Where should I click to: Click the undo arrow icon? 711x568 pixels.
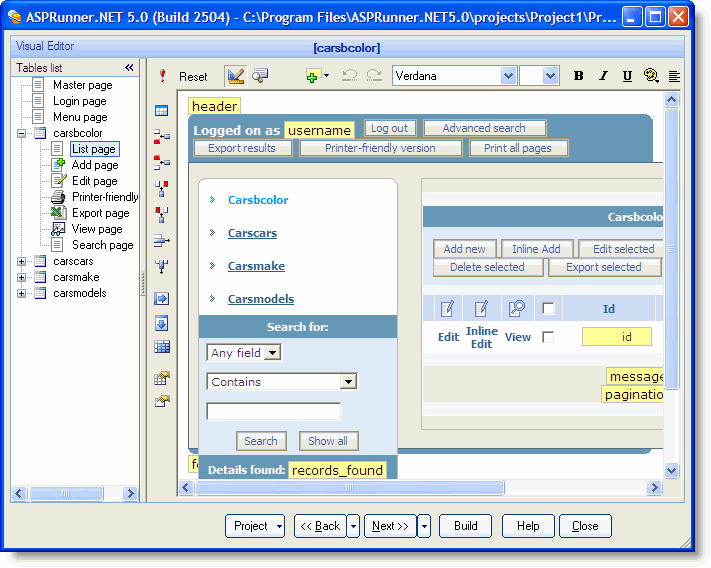tap(349, 75)
